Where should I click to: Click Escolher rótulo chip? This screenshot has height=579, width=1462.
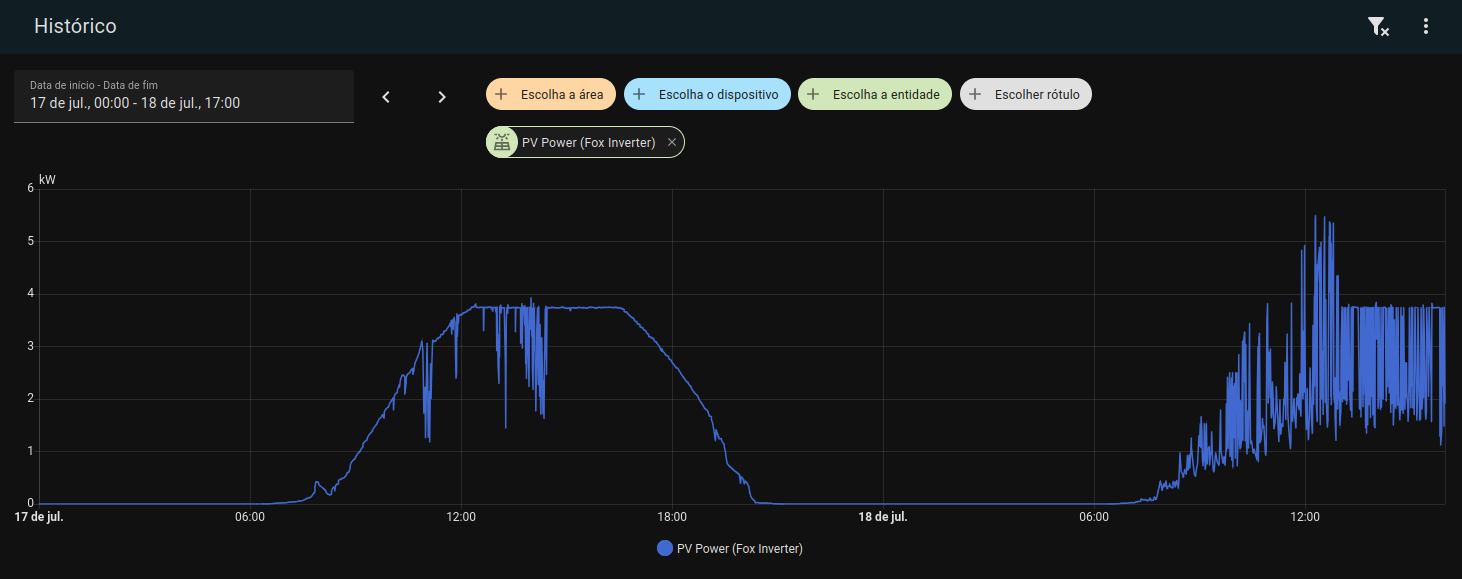point(1026,94)
